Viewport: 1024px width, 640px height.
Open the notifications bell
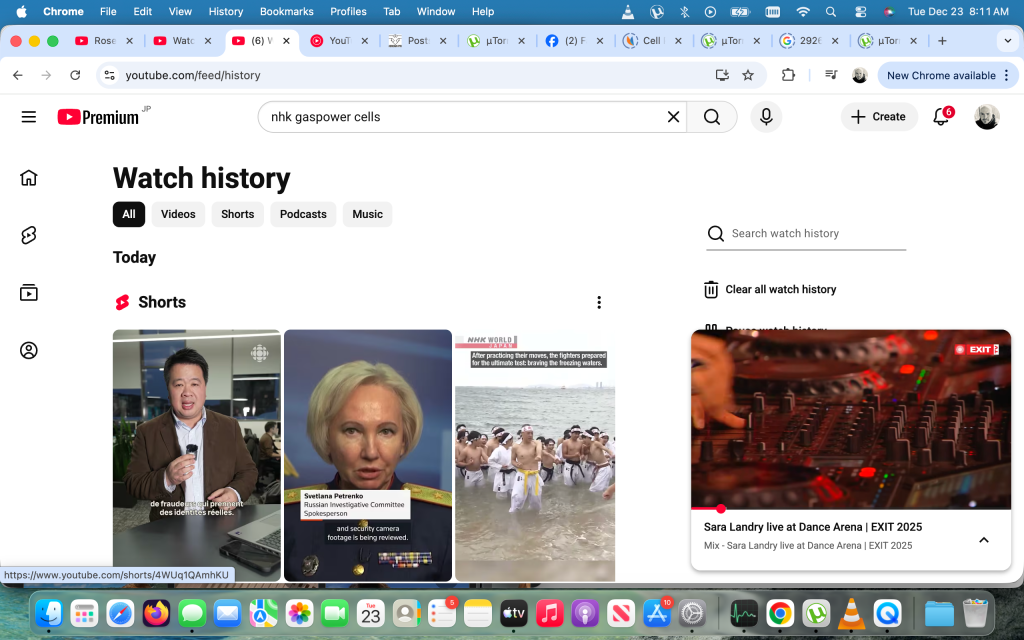(x=940, y=117)
